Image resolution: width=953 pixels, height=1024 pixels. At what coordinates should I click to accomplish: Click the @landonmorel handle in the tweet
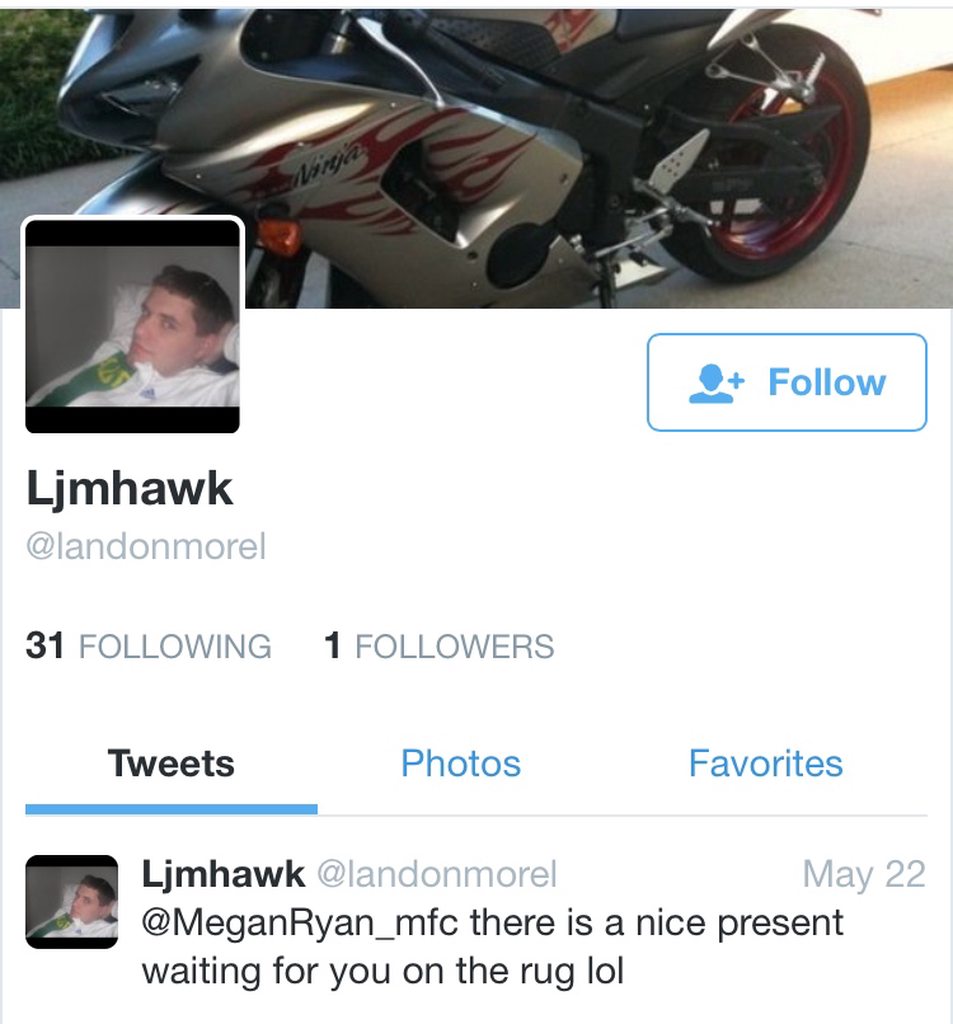437,874
